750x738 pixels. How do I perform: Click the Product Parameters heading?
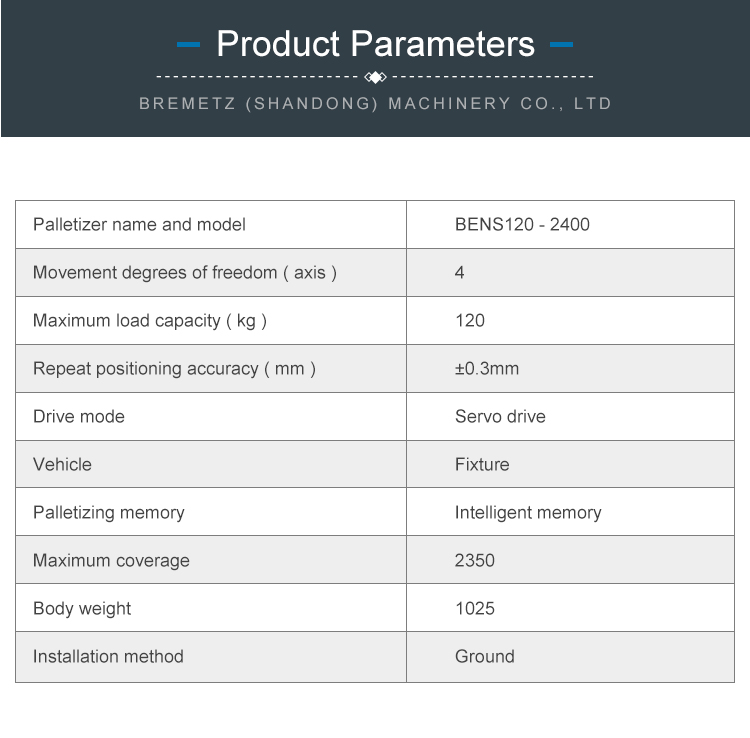point(375,44)
